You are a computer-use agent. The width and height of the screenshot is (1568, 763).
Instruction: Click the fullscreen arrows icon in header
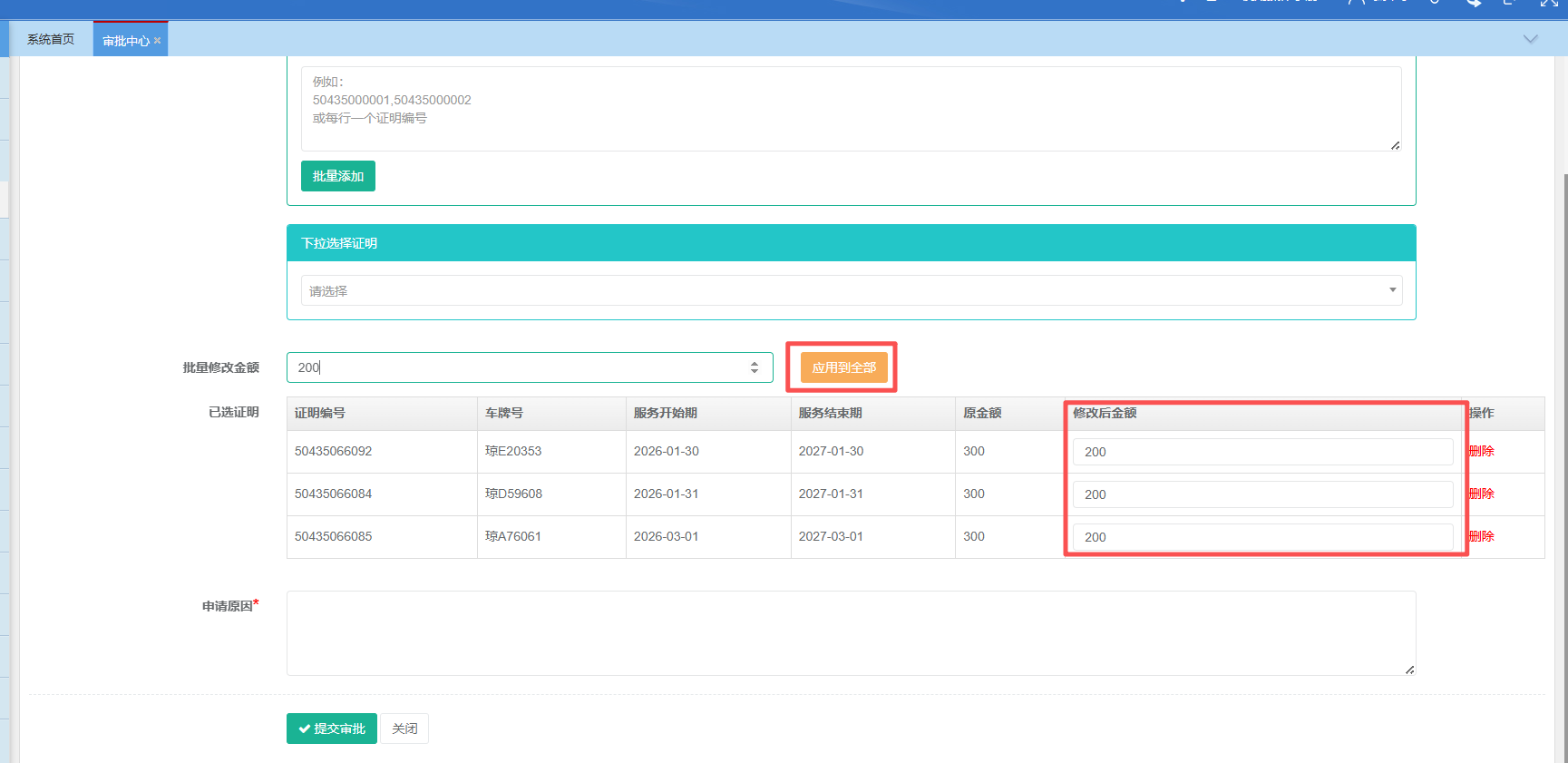pos(1549,4)
